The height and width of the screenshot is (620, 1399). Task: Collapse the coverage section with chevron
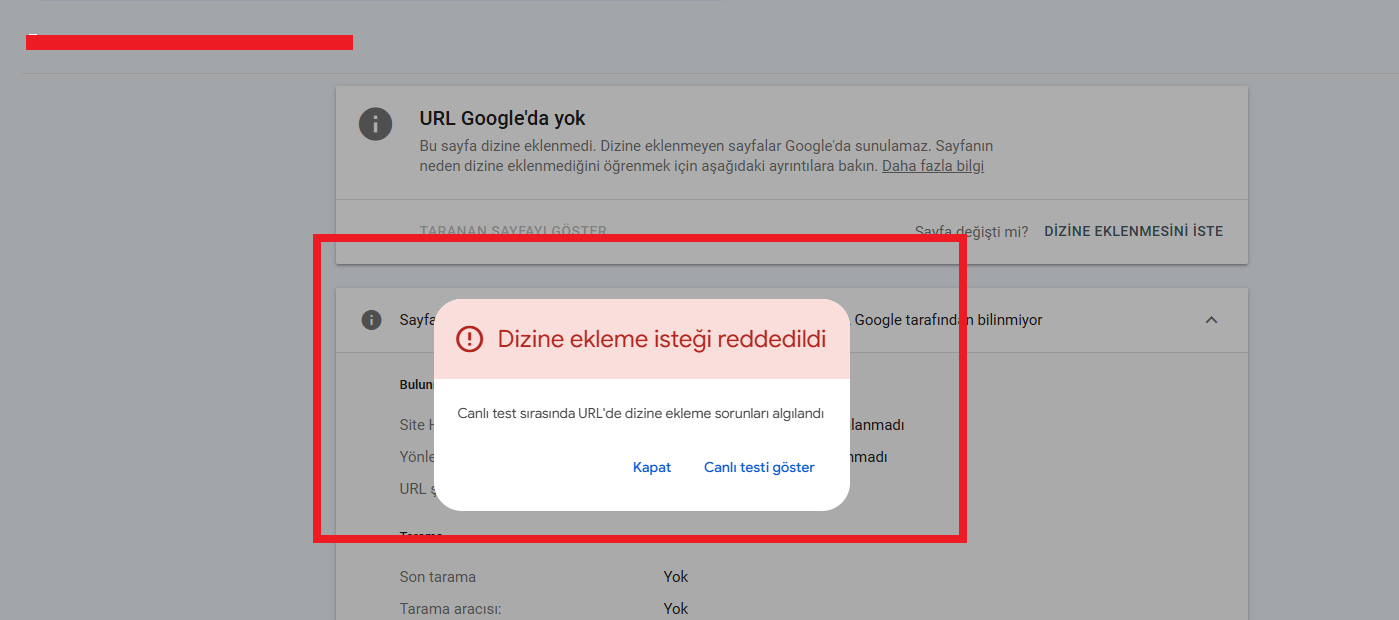pos(1211,320)
